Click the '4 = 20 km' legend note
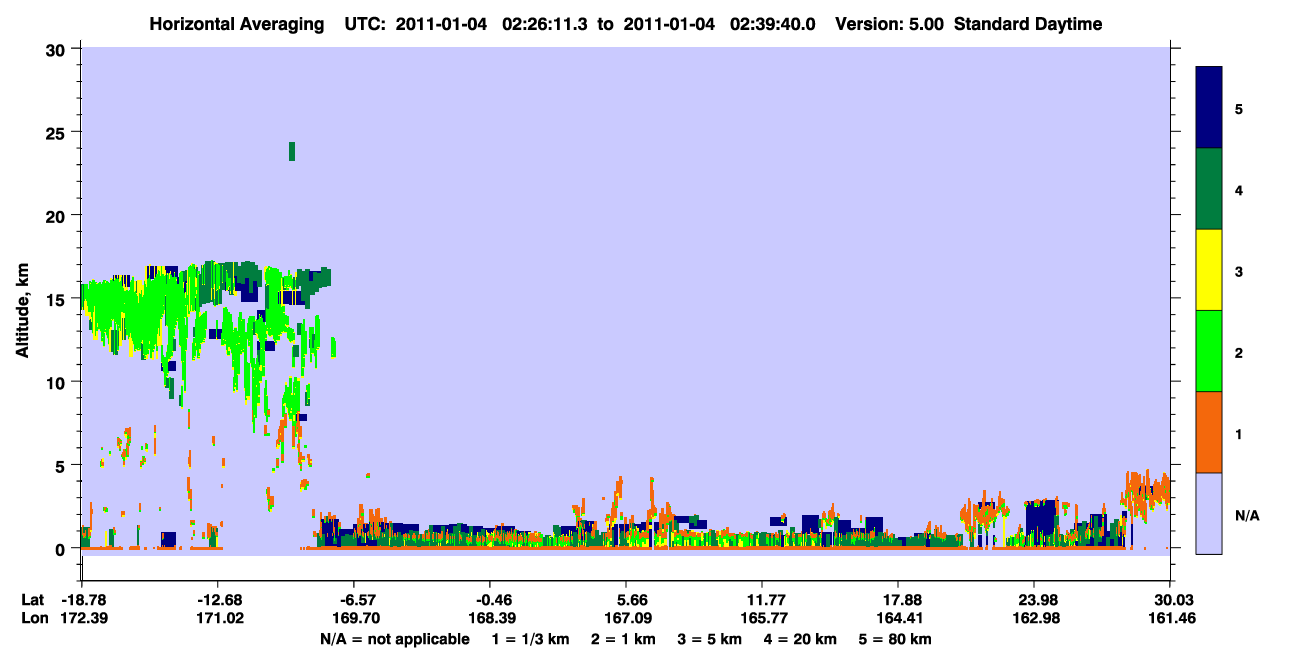1300x667 pixels. pos(802,639)
